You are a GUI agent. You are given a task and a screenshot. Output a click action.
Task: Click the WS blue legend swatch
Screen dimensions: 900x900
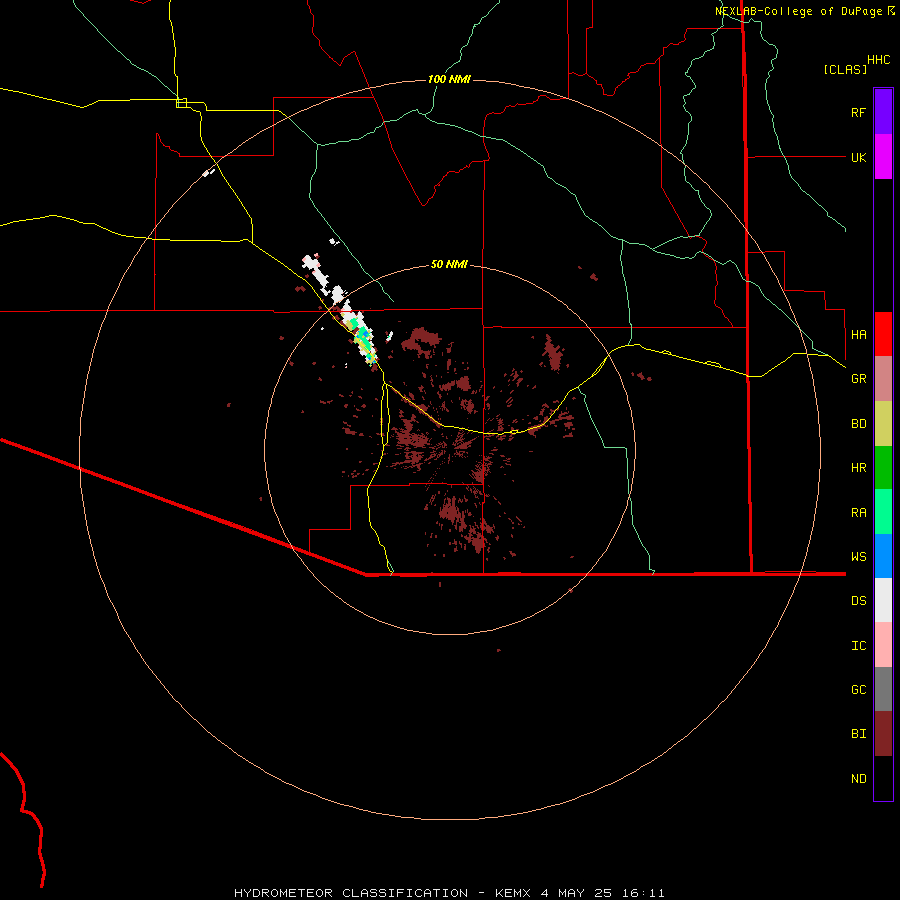coord(883,556)
